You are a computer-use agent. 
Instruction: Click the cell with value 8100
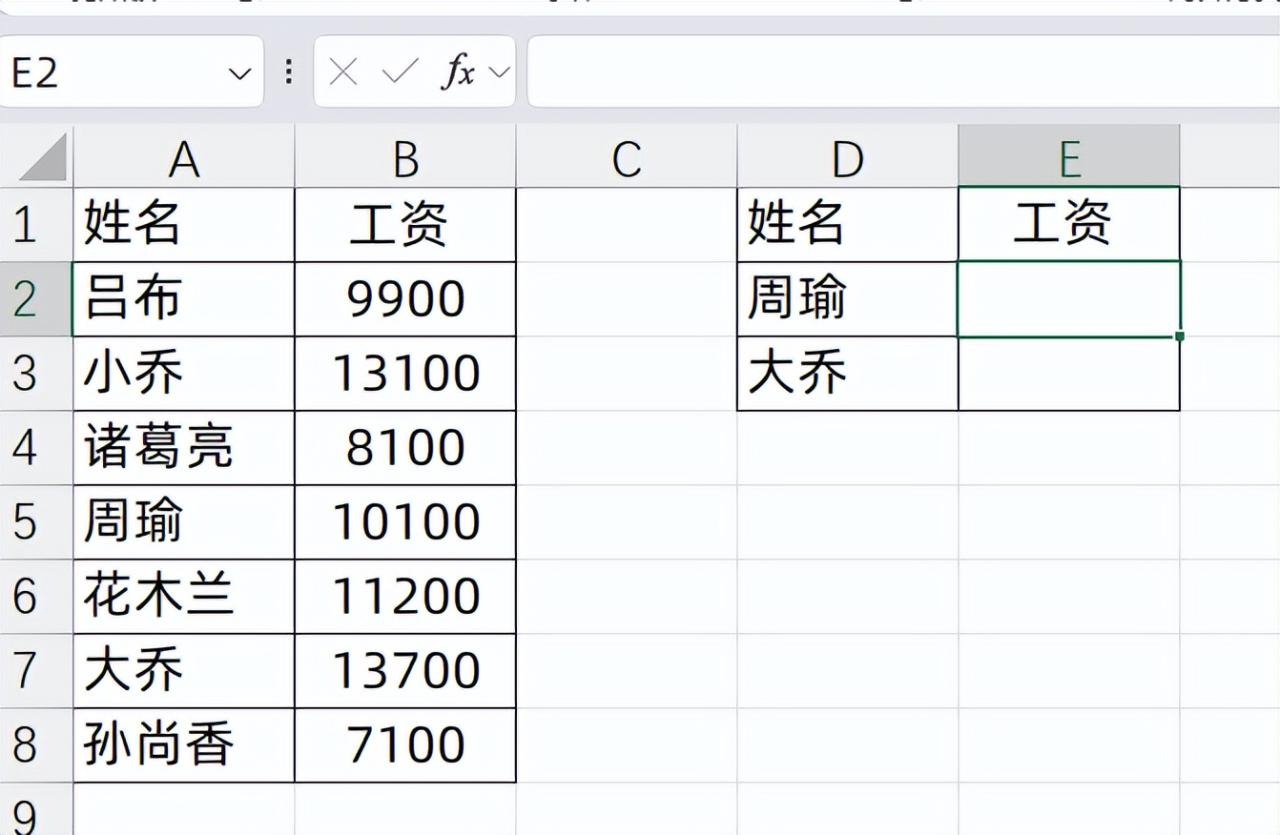(405, 447)
